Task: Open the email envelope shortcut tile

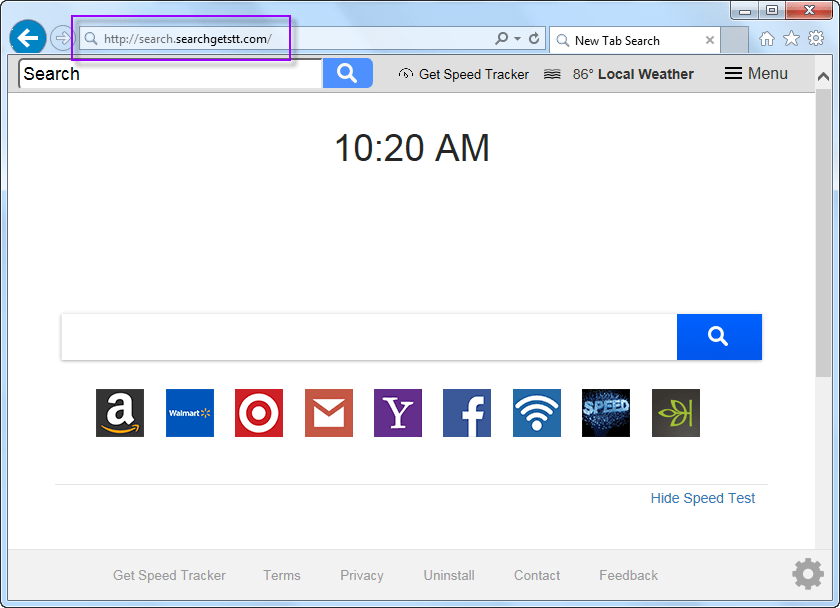Action: [329, 413]
